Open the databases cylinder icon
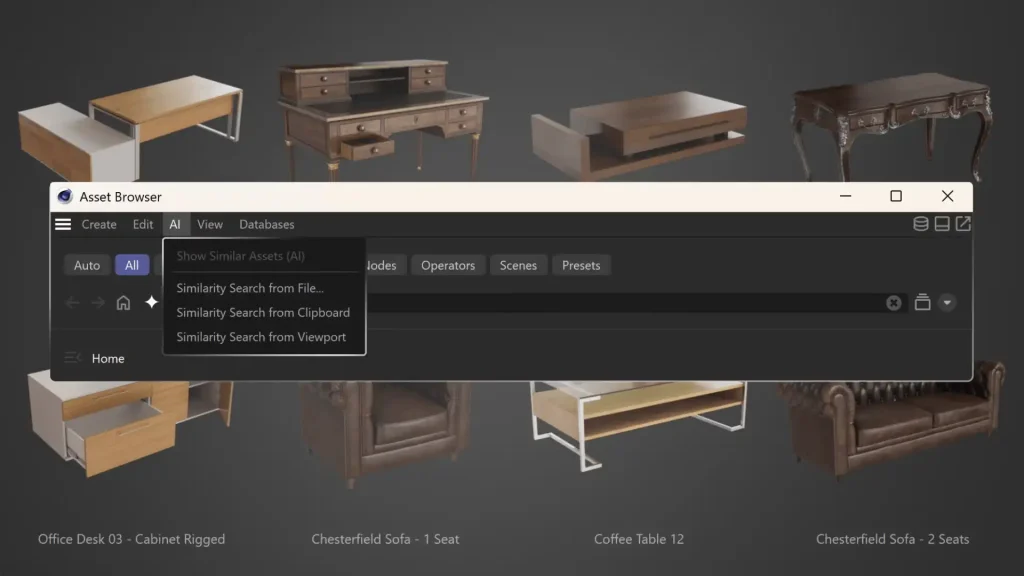1024x576 pixels. [920, 224]
